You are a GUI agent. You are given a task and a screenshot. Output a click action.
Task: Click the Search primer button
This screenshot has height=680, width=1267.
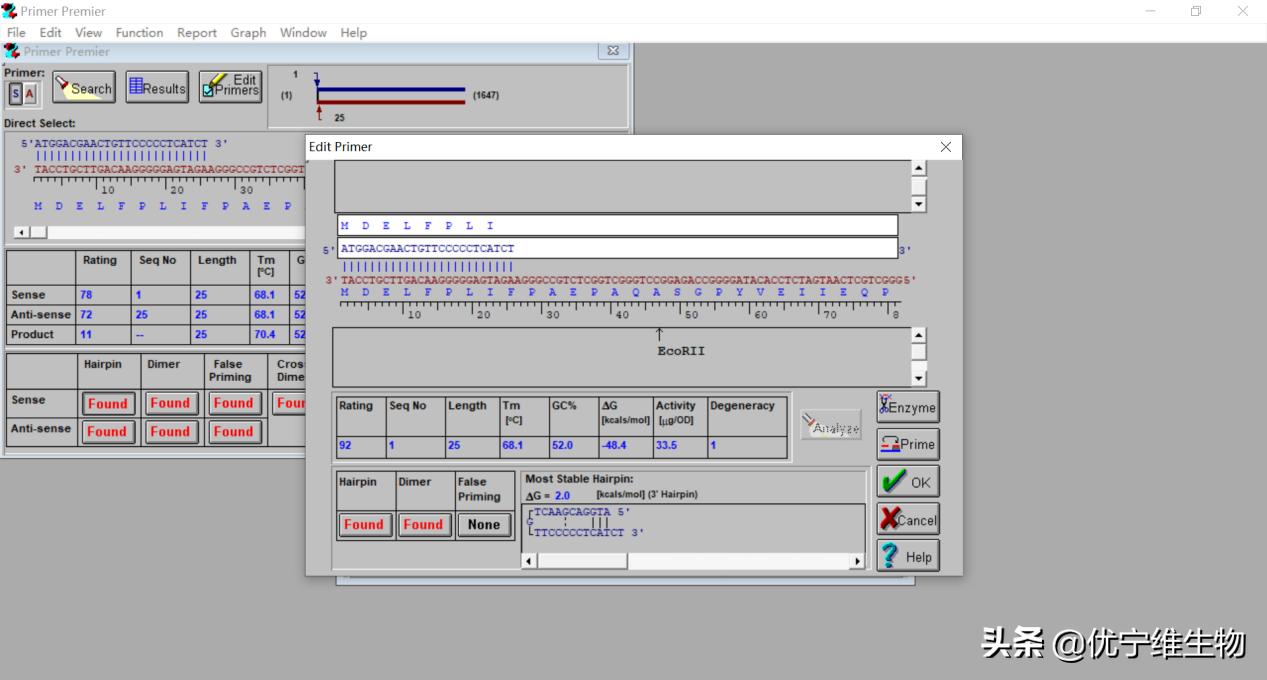84,88
